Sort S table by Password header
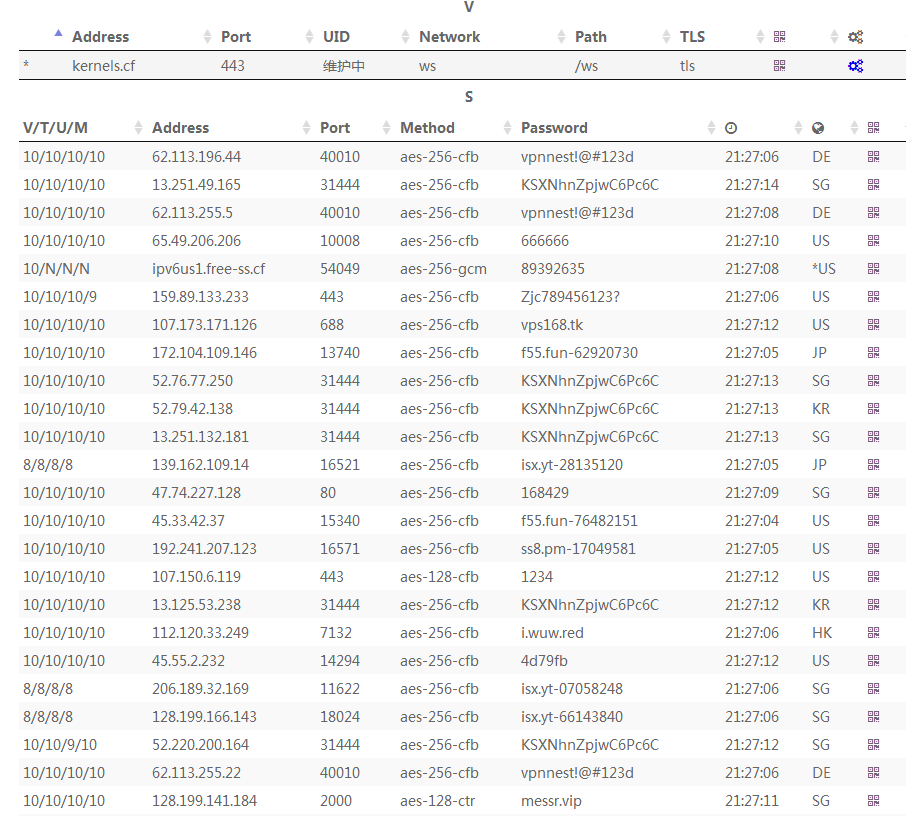 pyautogui.click(x=554, y=128)
